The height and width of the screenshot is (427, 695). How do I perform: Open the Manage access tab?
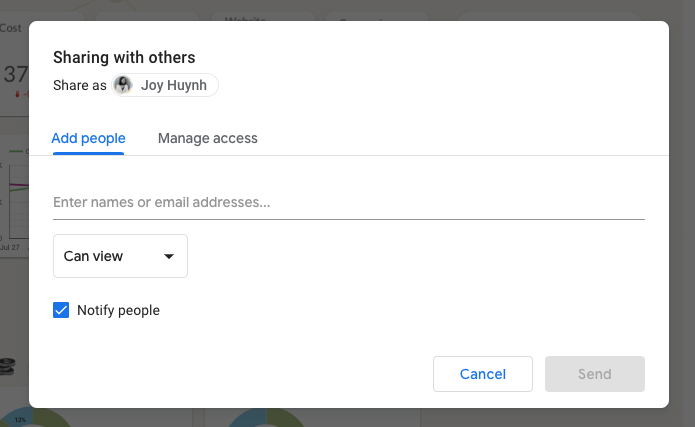[207, 138]
